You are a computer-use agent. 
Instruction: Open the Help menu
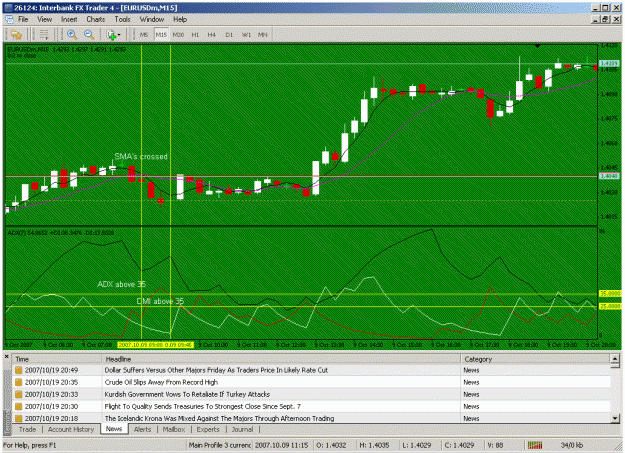(x=180, y=20)
